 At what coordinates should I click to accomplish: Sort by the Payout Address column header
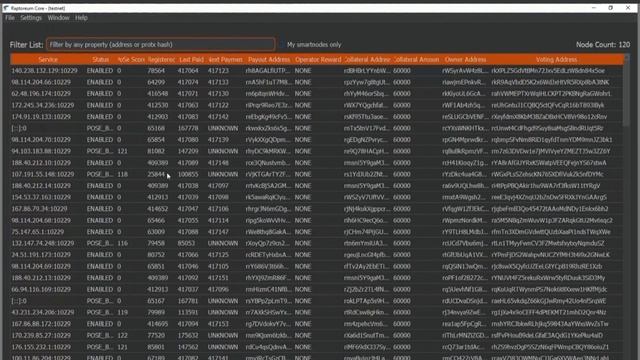click(x=269, y=60)
